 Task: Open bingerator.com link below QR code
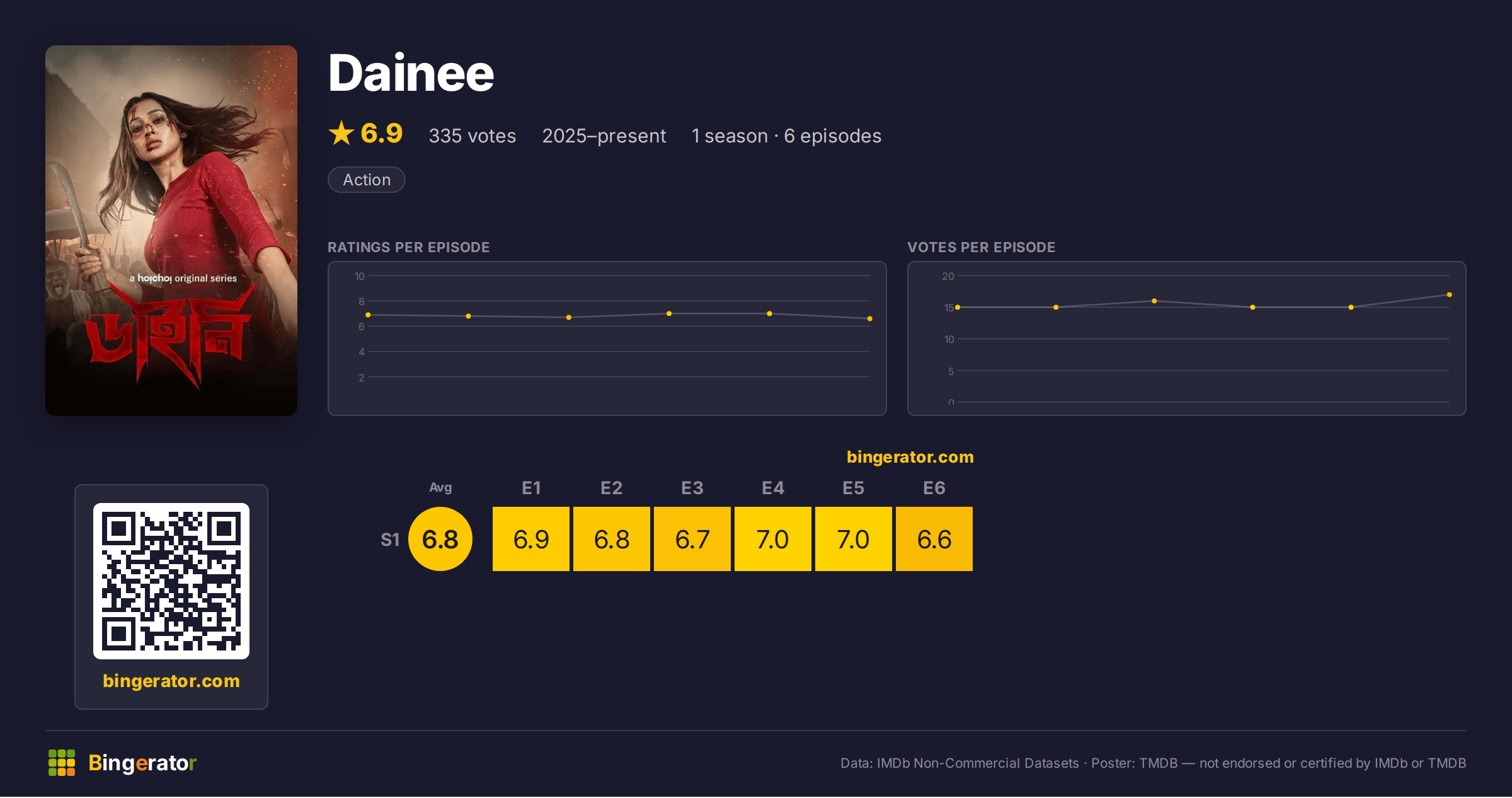171,681
